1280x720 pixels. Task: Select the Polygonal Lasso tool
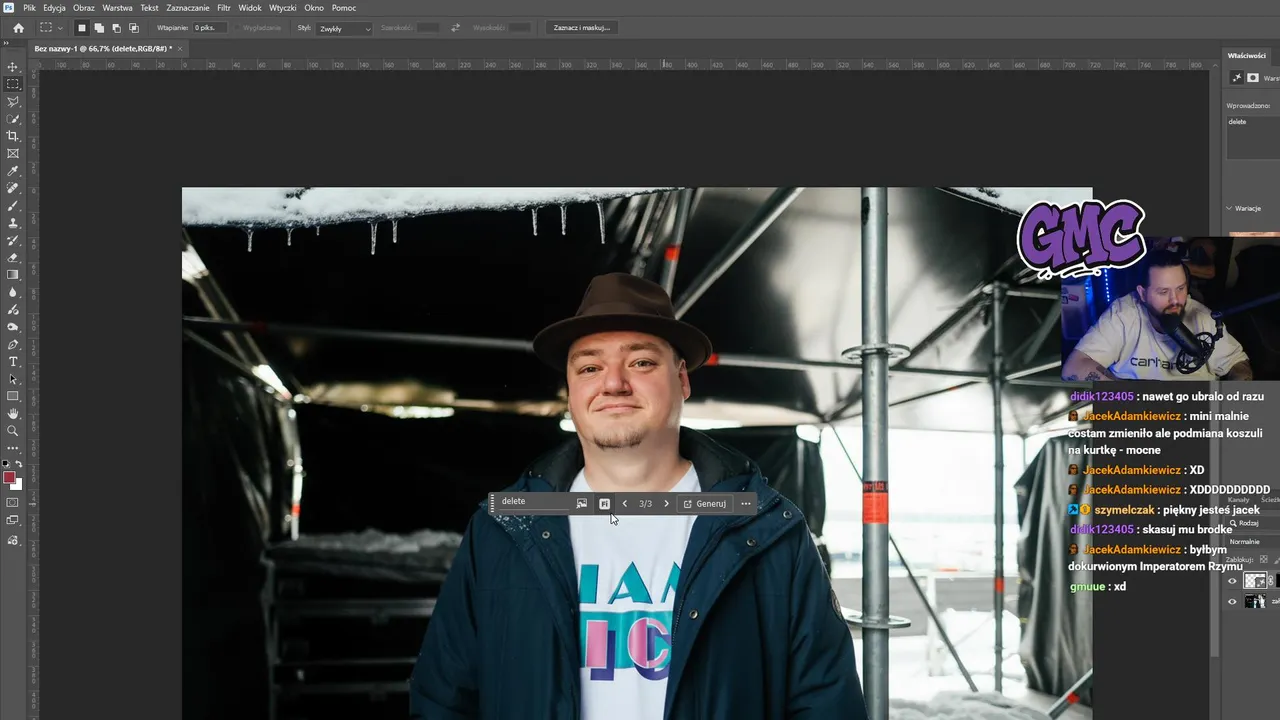pos(13,101)
